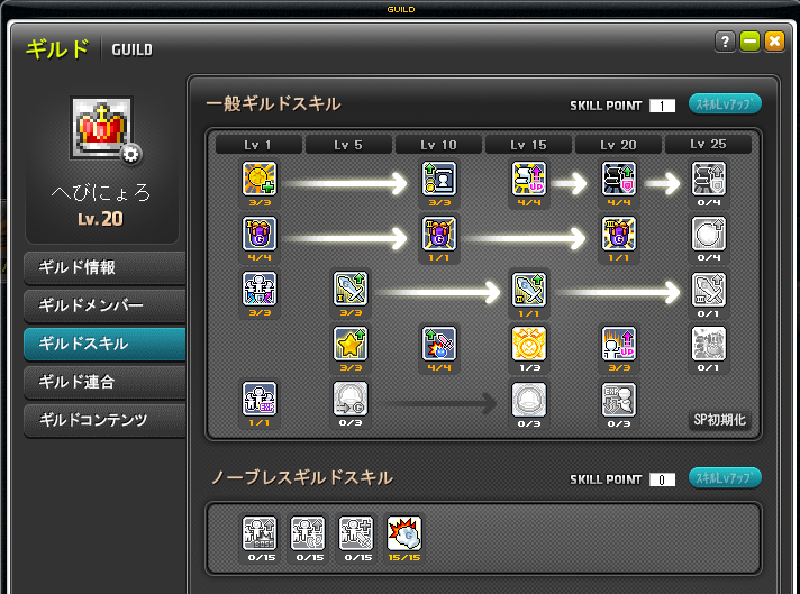Select the gold medal skill showing 1/3
Image resolution: width=800 pixels, height=594 pixels.
point(529,344)
